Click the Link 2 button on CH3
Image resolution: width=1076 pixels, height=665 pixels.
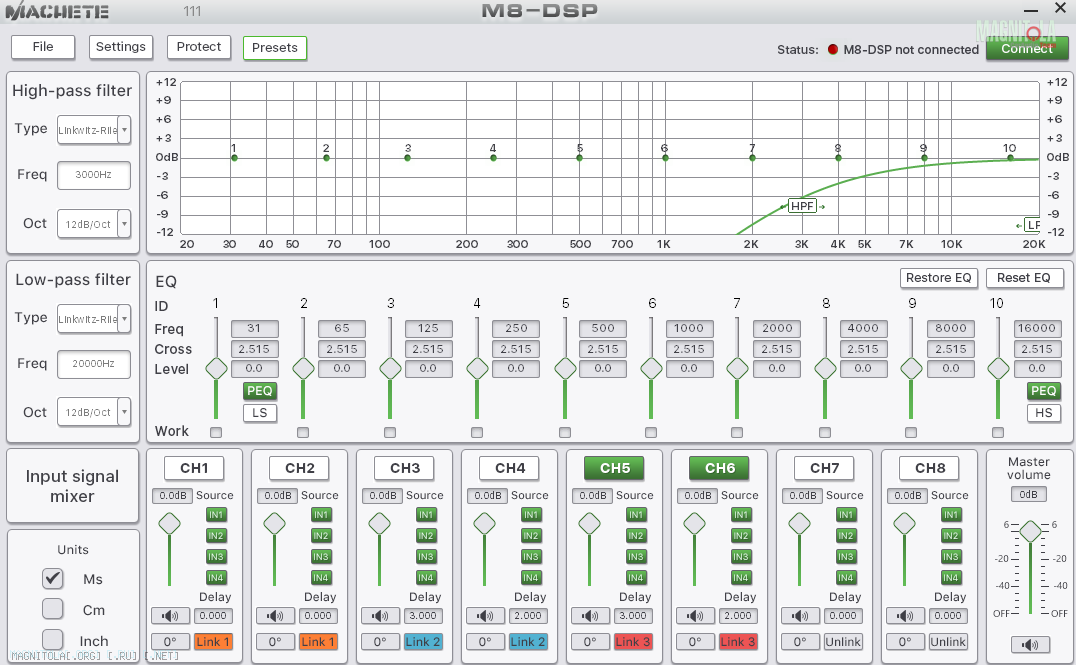pos(423,642)
